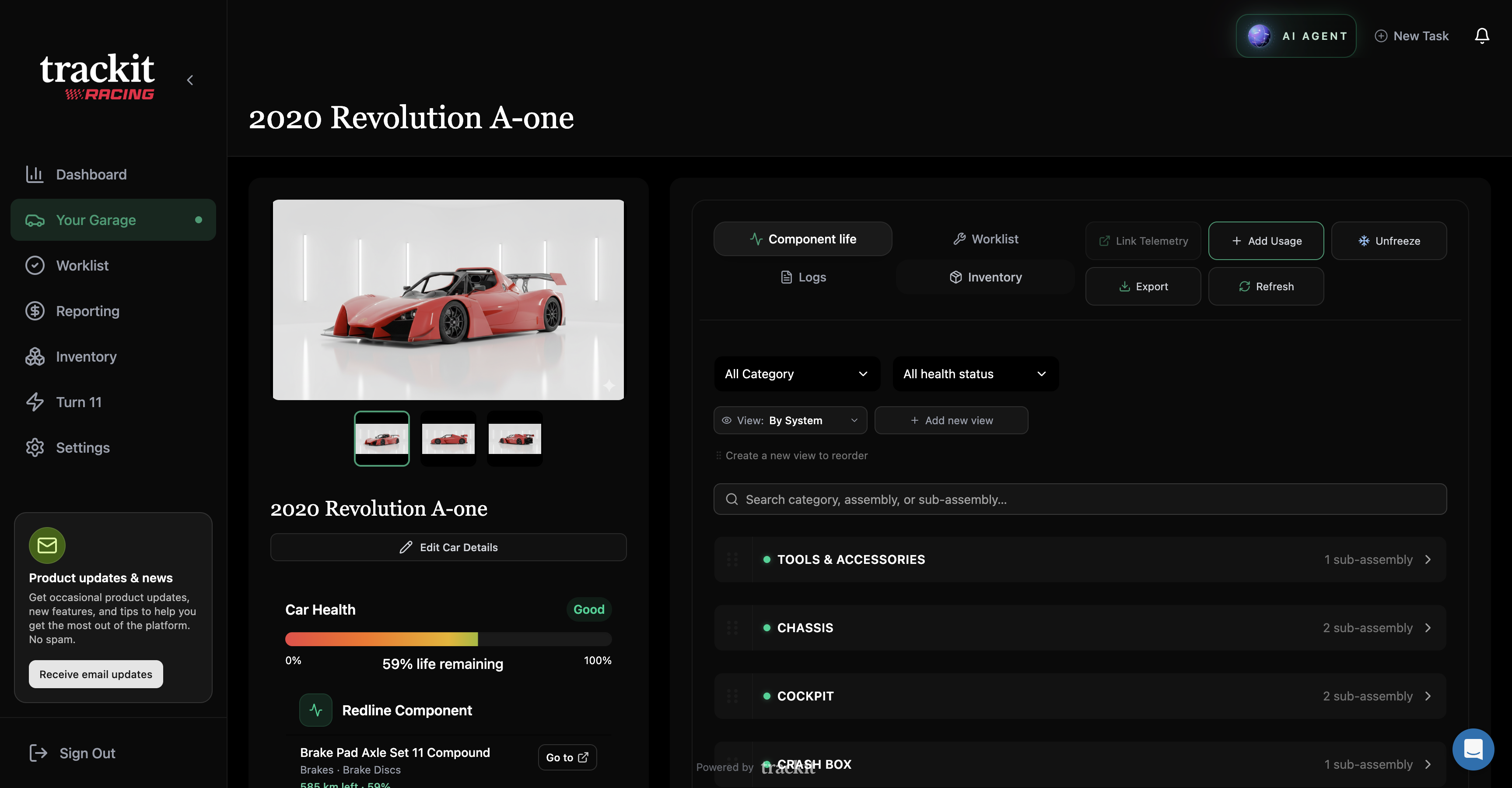The height and width of the screenshot is (788, 1512).
Task: Click the Settings gear icon
Action: pyautogui.click(x=35, y=447)
